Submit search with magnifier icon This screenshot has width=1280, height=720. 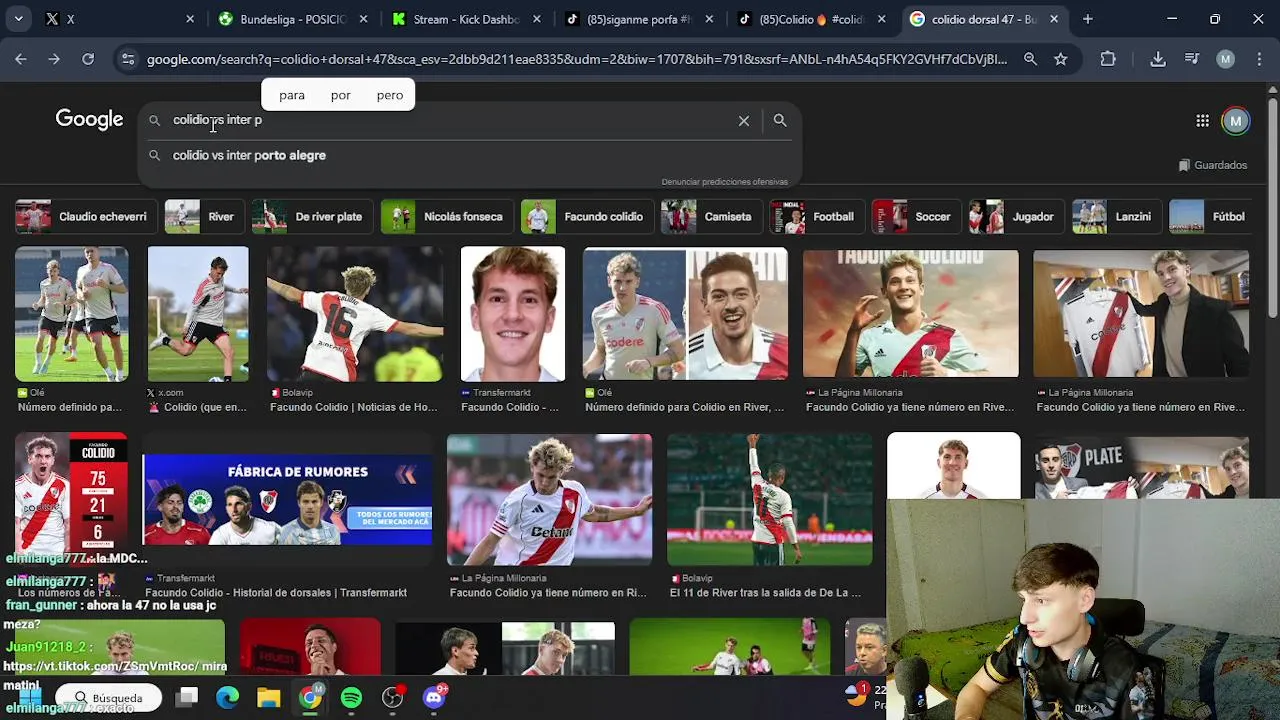coord(780,120)
